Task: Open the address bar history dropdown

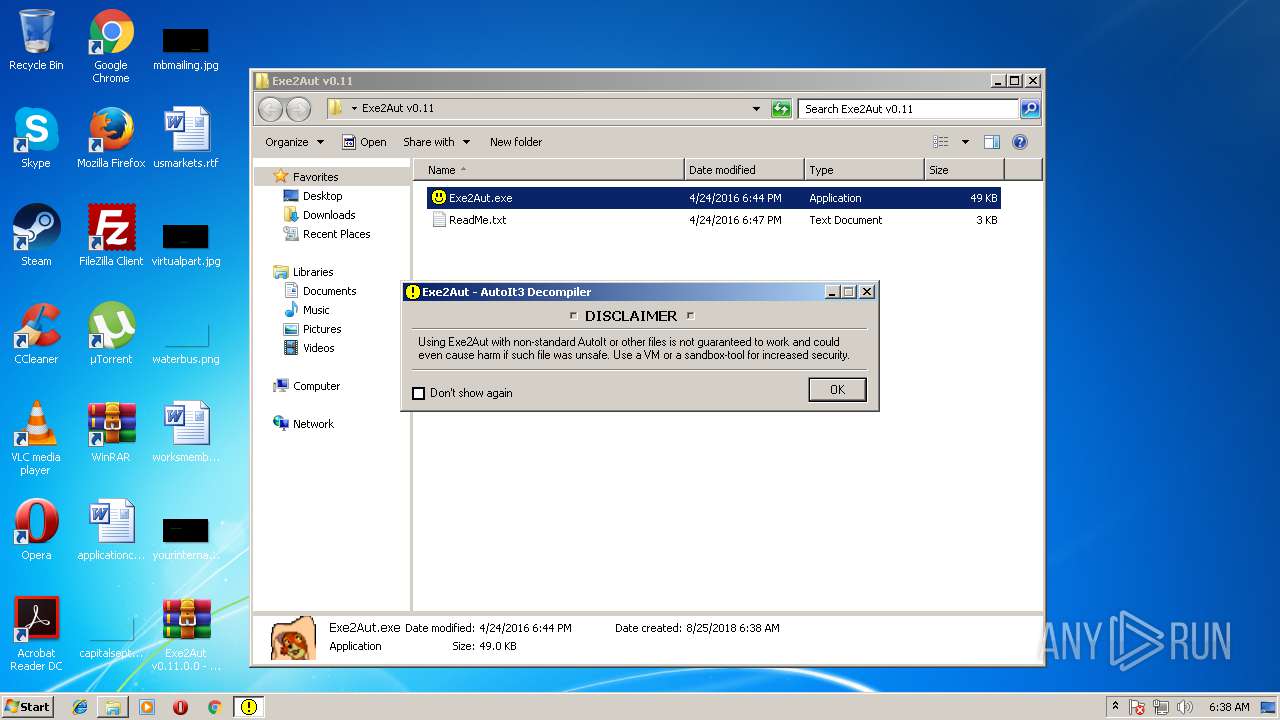Action: click(756, 109)
